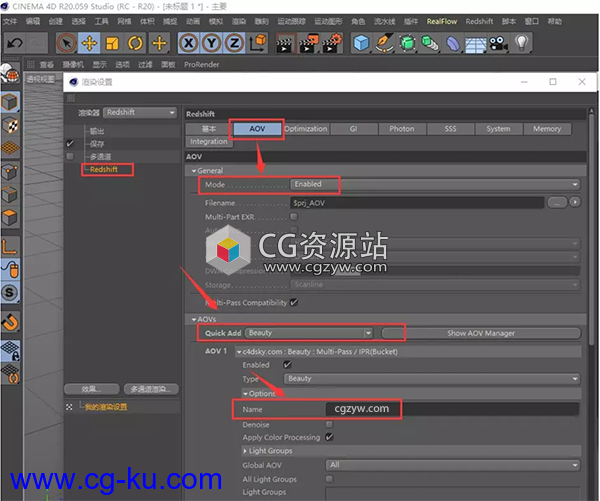Open the Spline Pen tool
The image size is (600, 501).
(x=384, y=43)
